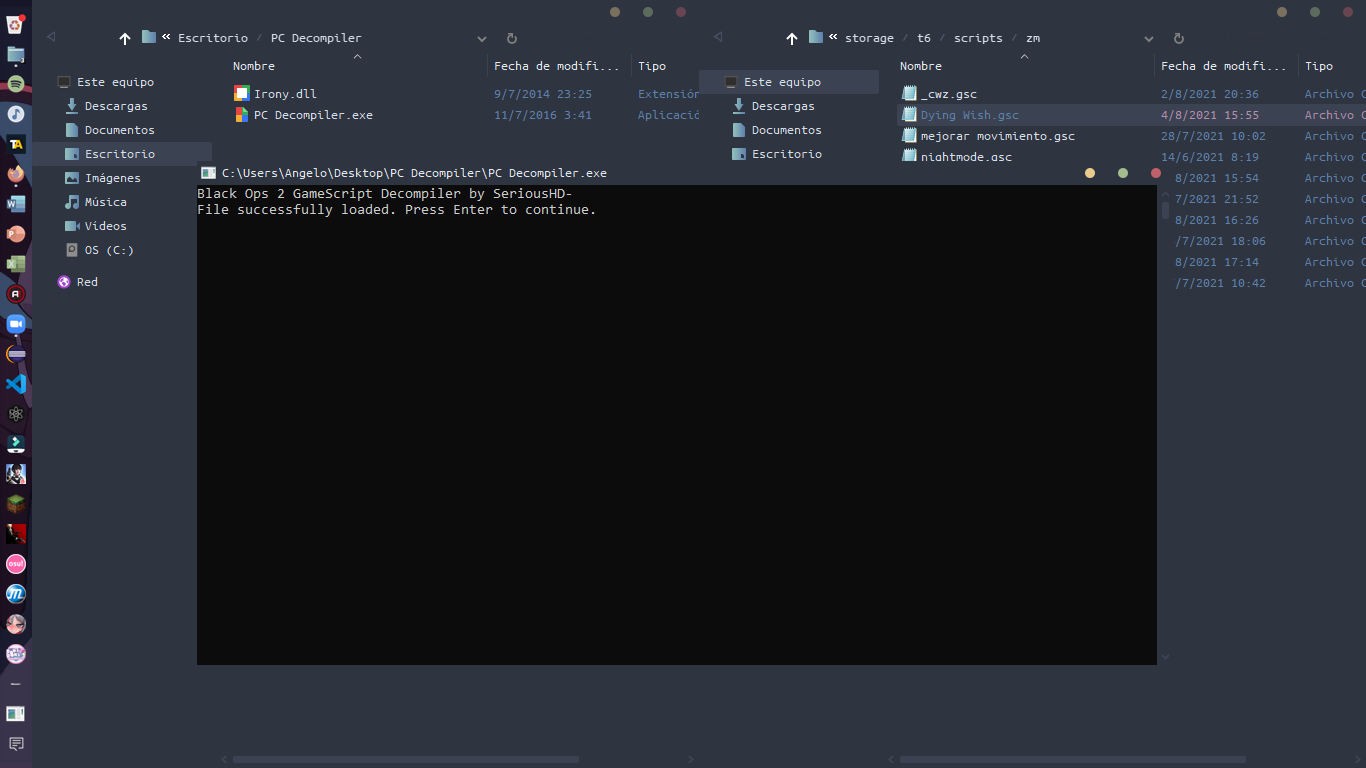This screenshot has height=768, width=1366.
Task: Open the Eclipse icon in the dock
Action: click(x=16, y=354)
